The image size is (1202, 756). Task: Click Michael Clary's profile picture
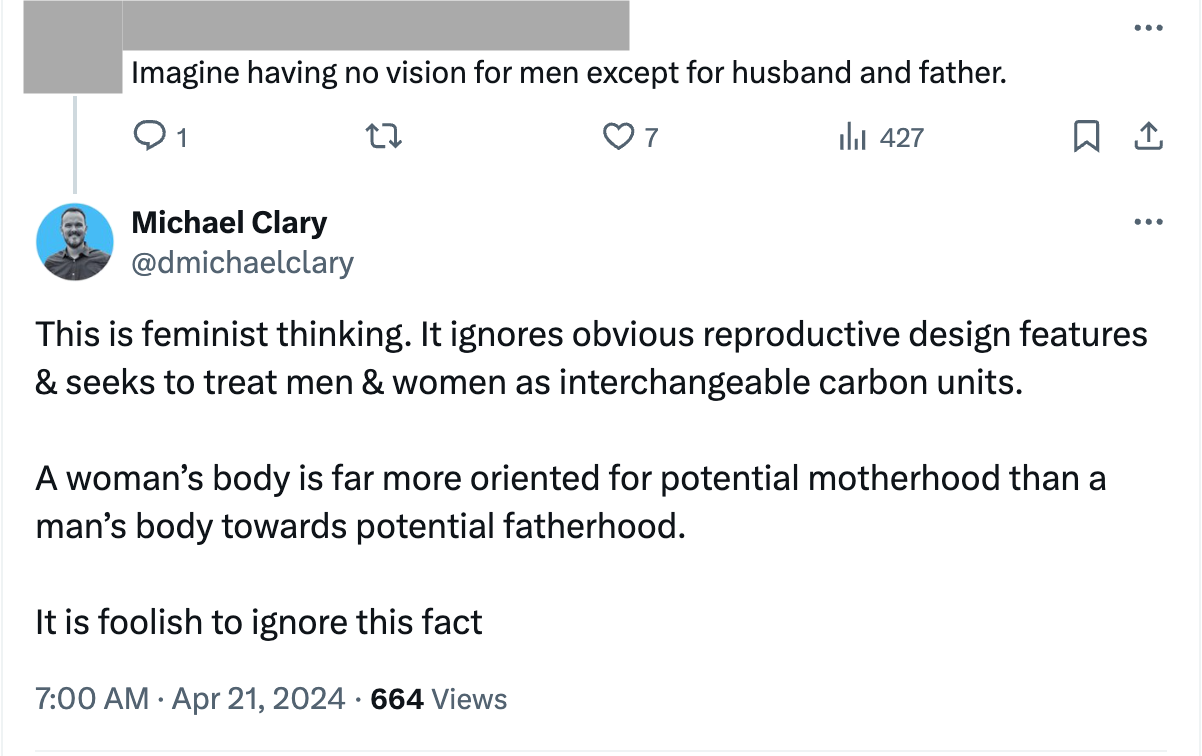[74, 241]
